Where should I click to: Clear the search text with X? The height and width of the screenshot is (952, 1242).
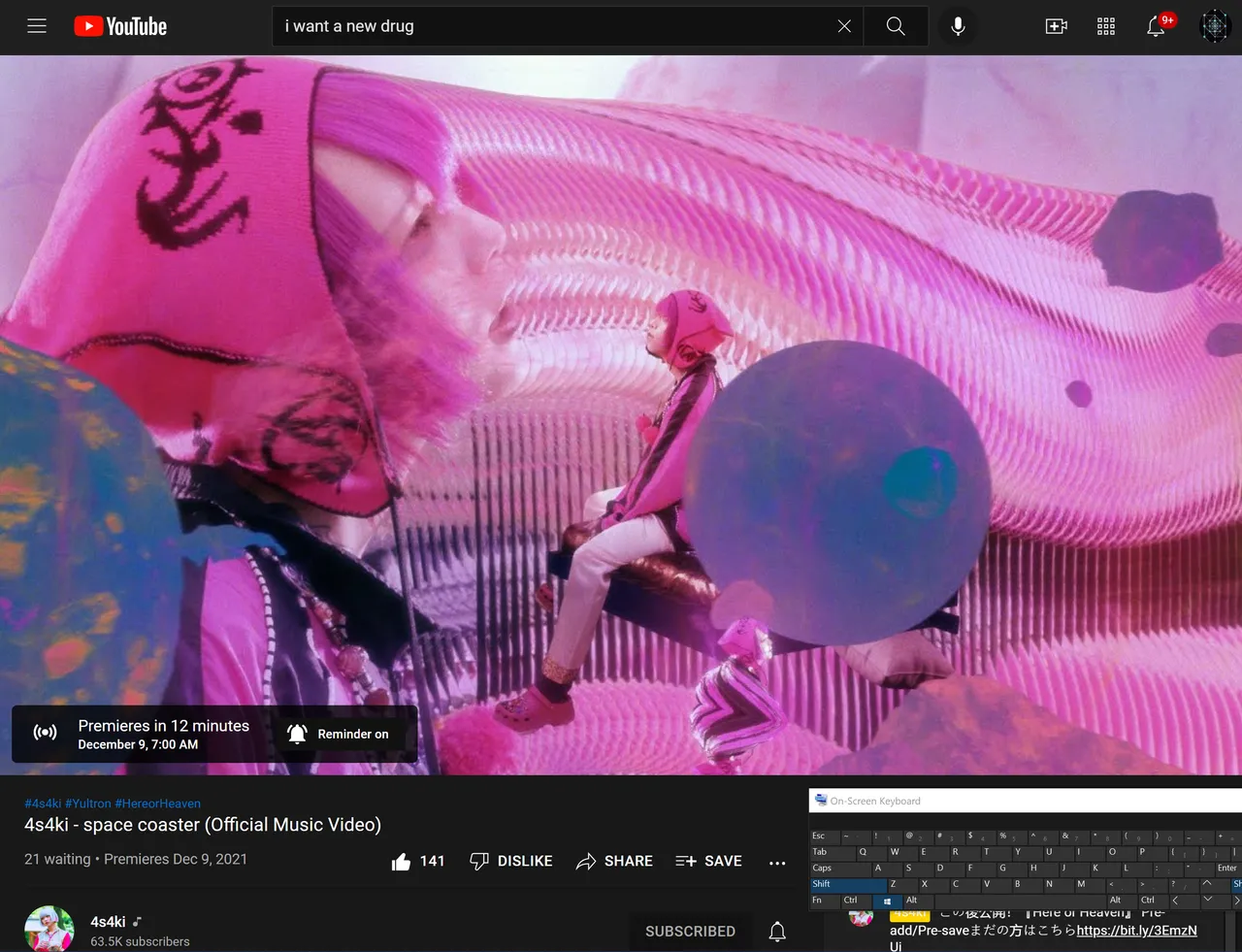pos(844,26)
